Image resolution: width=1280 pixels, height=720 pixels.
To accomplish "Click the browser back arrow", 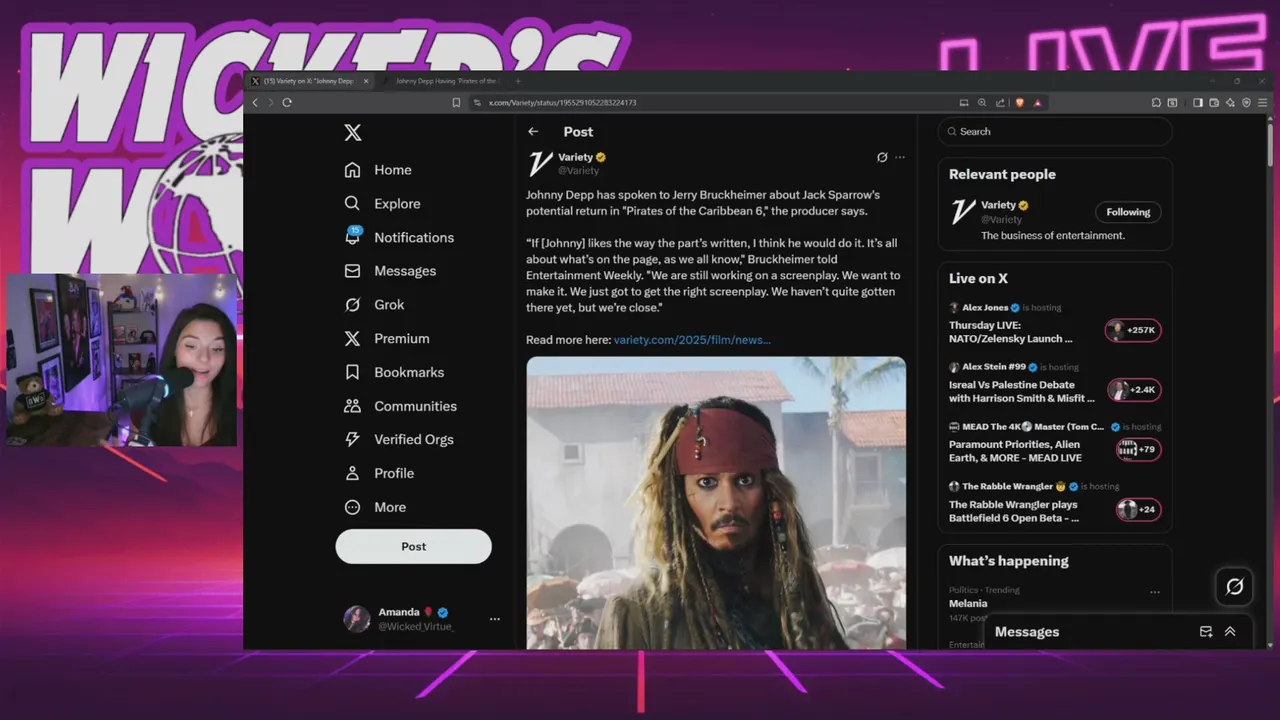I will 255,102.
